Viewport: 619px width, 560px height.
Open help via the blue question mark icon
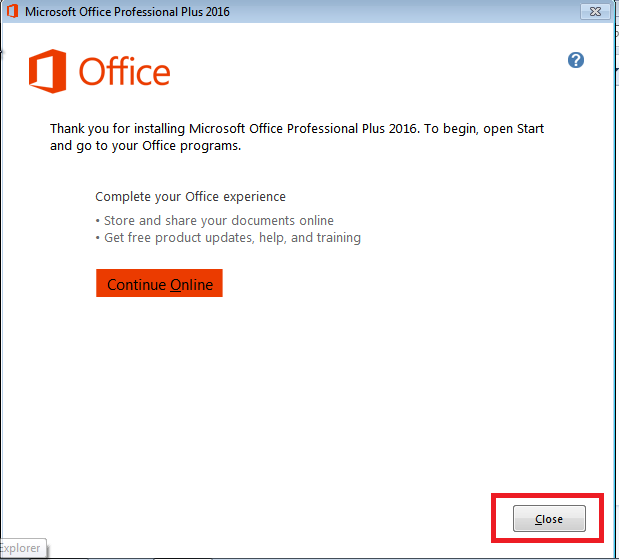coord(575,60)
